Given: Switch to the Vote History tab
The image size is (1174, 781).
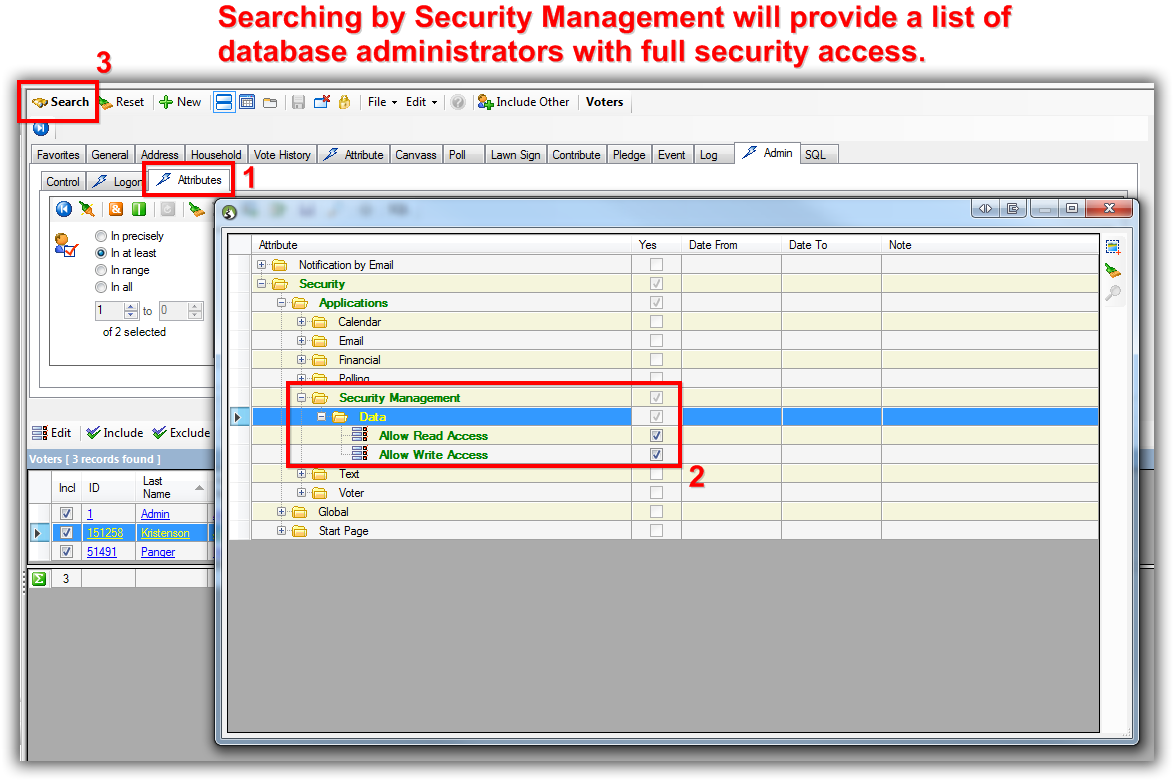Looking at the screenshot, I should 282,155.
